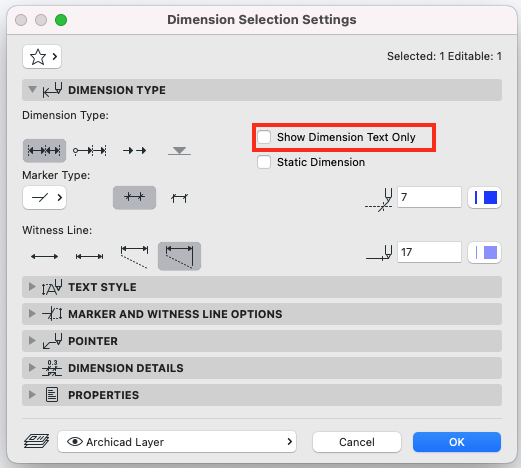Enable Show Dimension Text Only checkbox
This screenshot has height=468, width=521.
264,137
